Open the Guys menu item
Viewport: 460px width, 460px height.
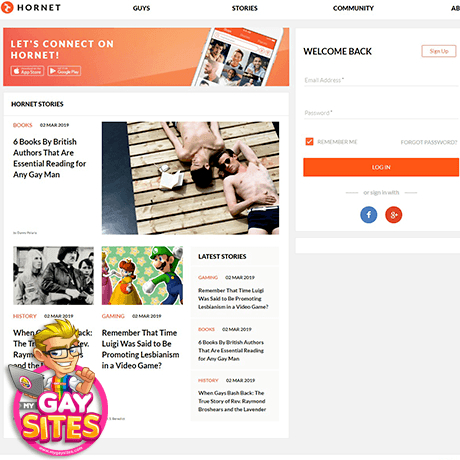141,8
